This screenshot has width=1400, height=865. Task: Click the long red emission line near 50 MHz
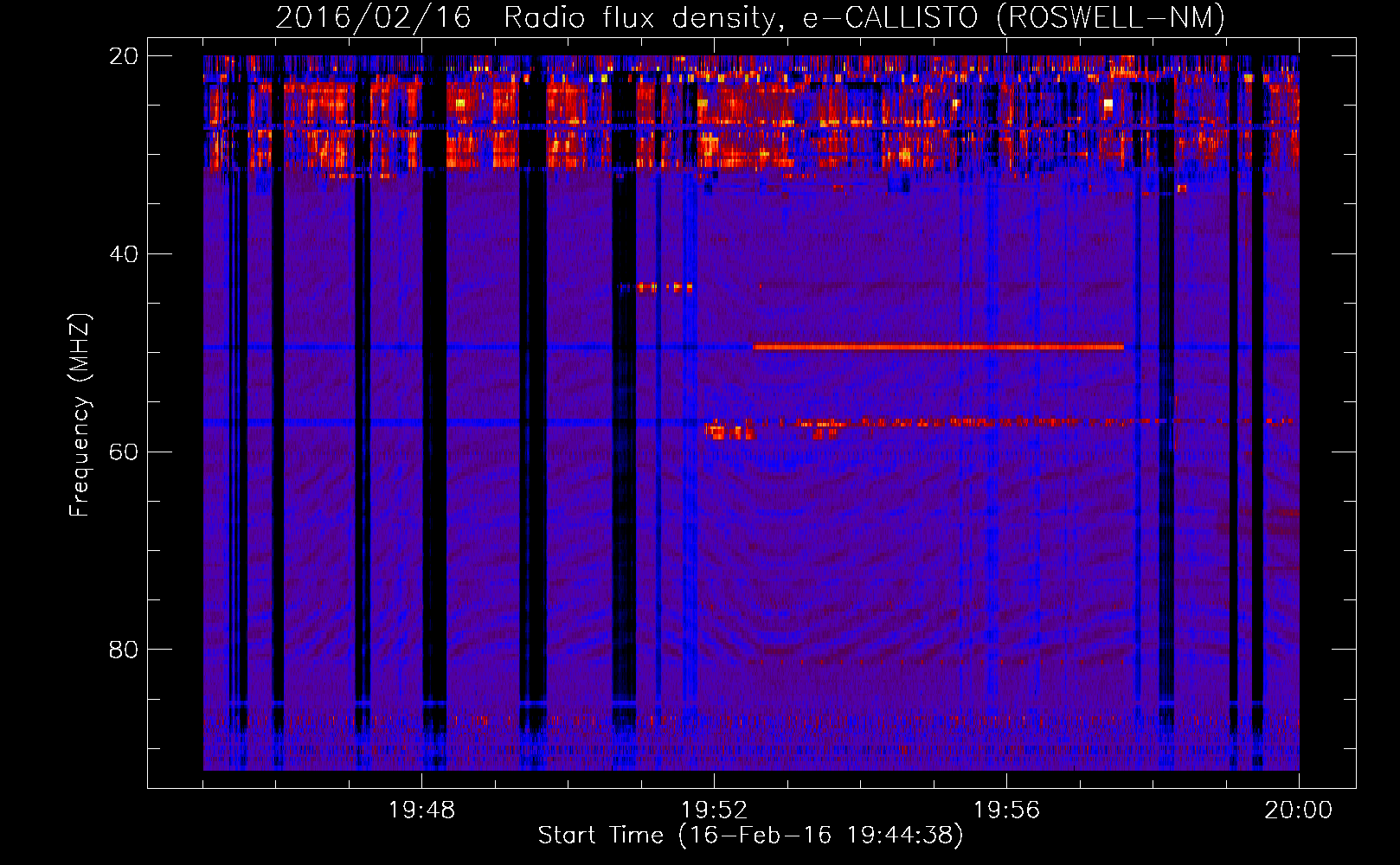[x=939, y=347]
